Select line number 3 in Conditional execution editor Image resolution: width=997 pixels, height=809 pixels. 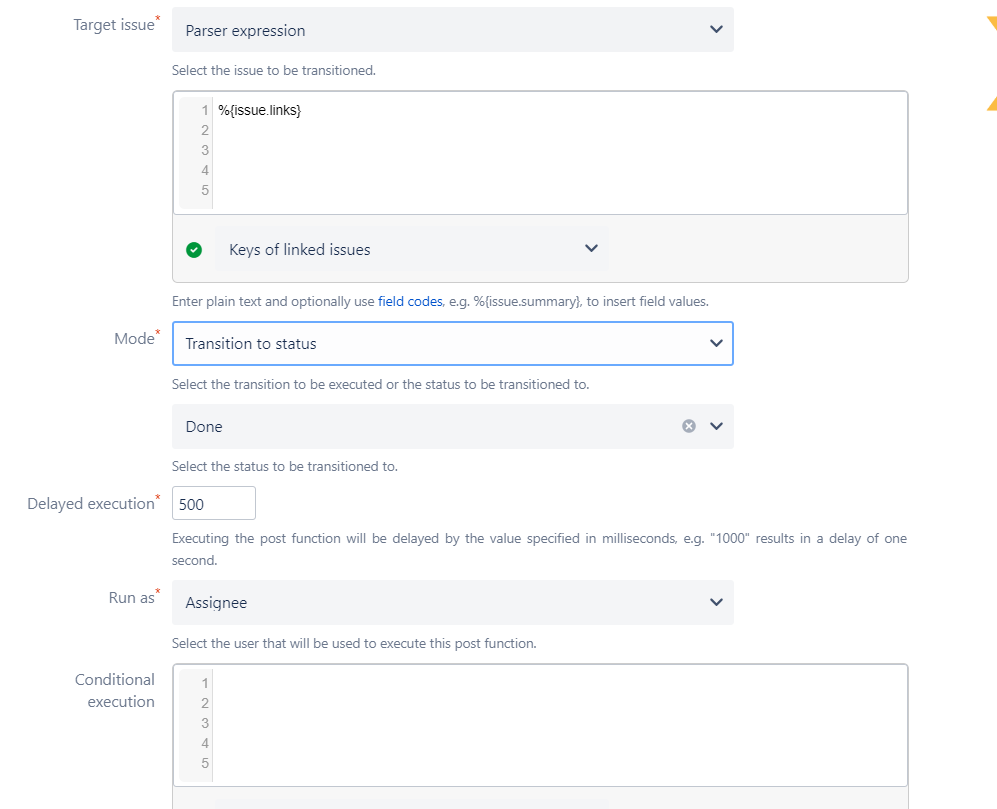pyautogui.click(x=205, y=723)
